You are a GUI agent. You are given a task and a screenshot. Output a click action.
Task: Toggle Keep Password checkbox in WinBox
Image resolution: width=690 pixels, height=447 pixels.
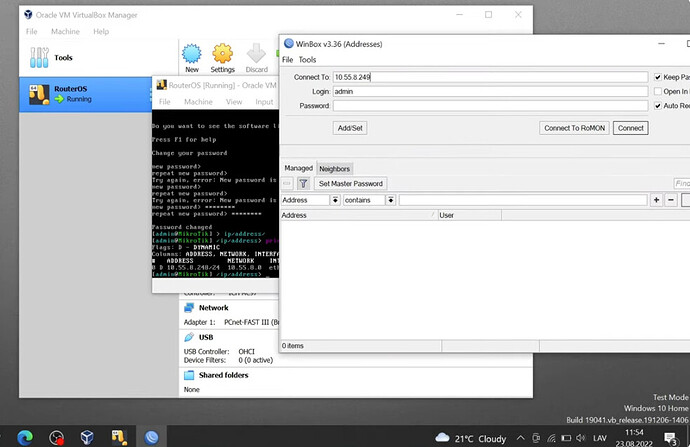(x=658, y=77)
